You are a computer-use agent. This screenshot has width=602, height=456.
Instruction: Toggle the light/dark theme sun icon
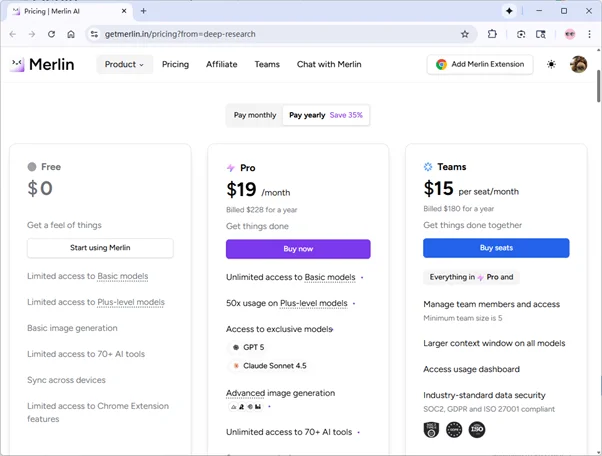tap(551, 64)
